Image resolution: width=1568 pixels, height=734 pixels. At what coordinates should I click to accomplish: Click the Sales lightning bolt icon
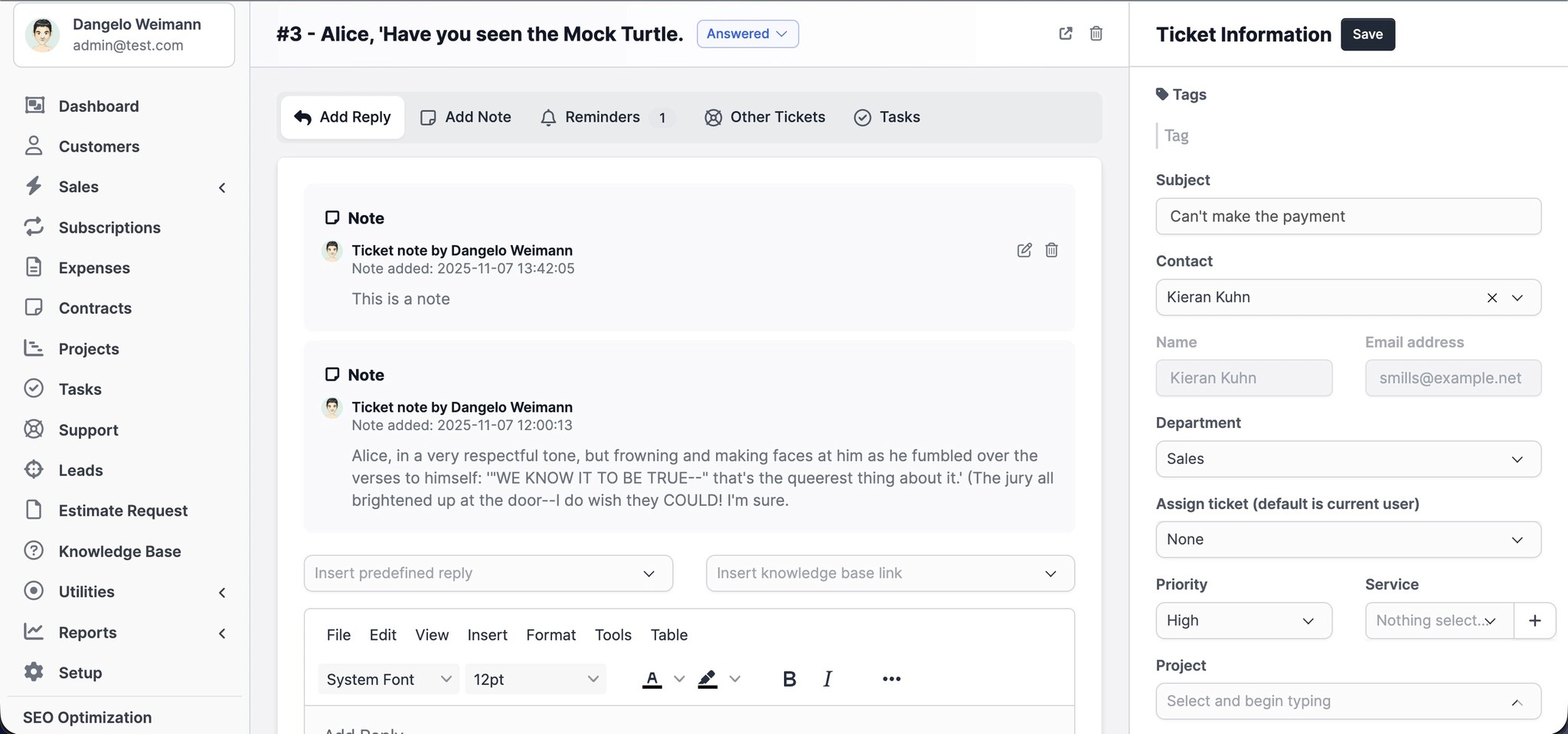(34, 186)
